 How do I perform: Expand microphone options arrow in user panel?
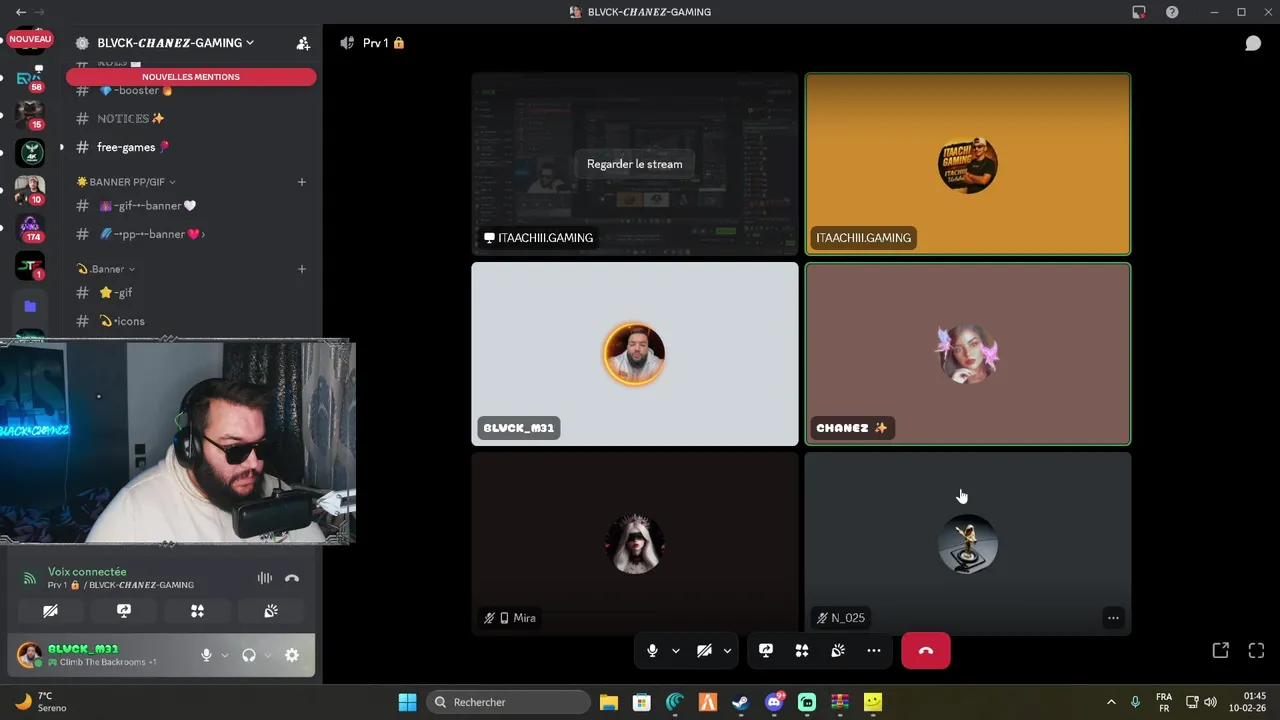coord(224,656)
